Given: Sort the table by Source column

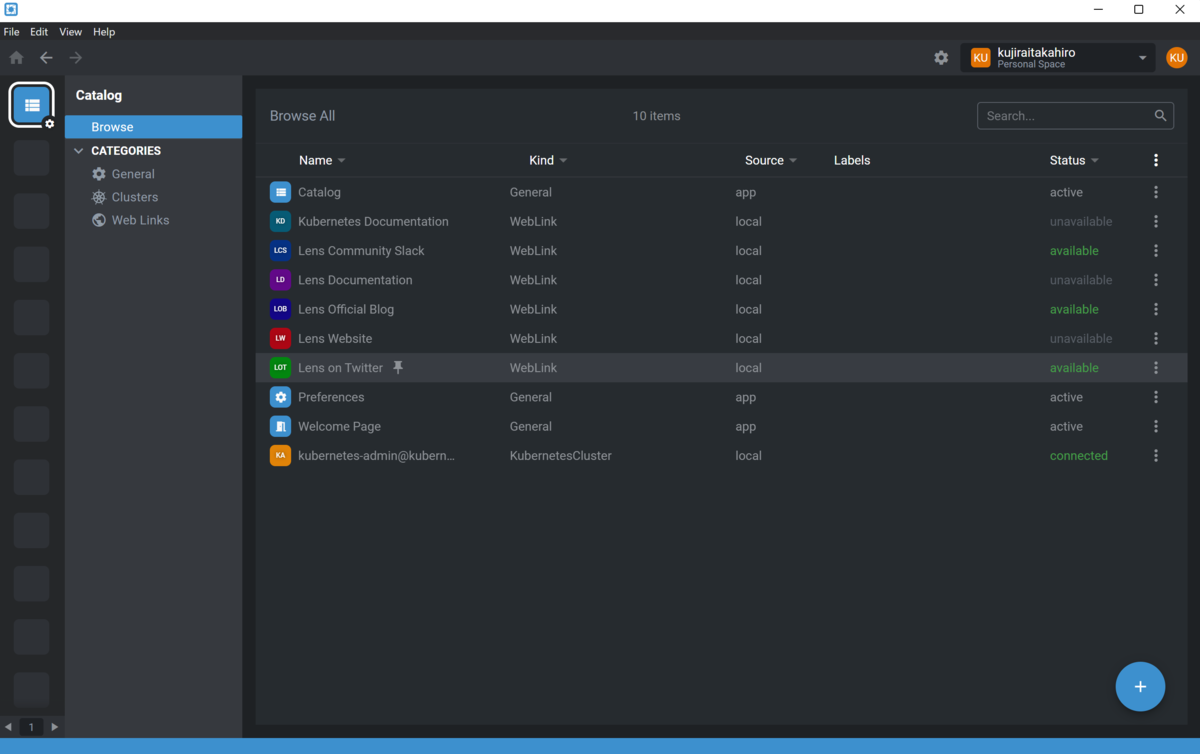Looking at the screenshot, I should click(771, 160).
